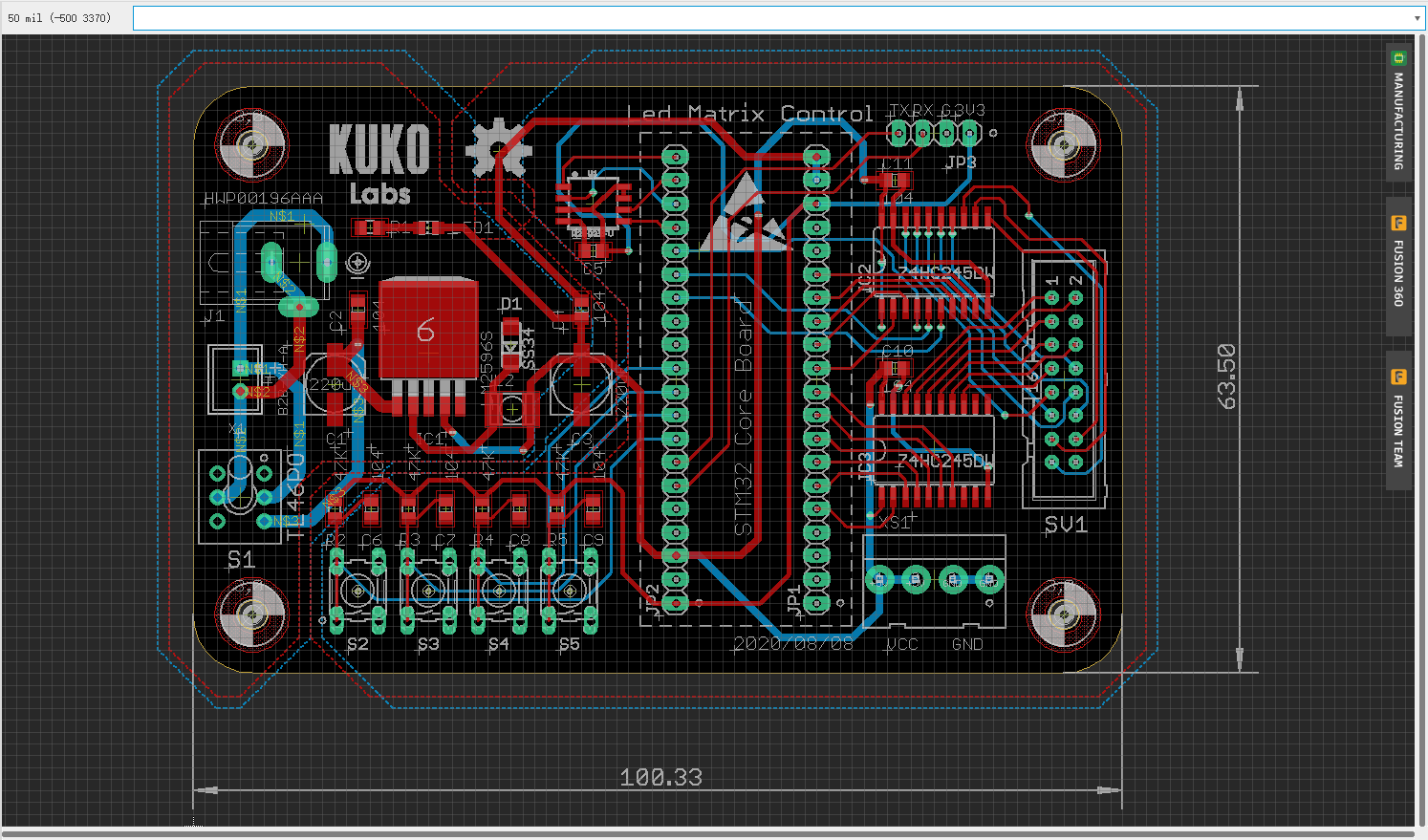Click into the command line input field

(772, 18)
